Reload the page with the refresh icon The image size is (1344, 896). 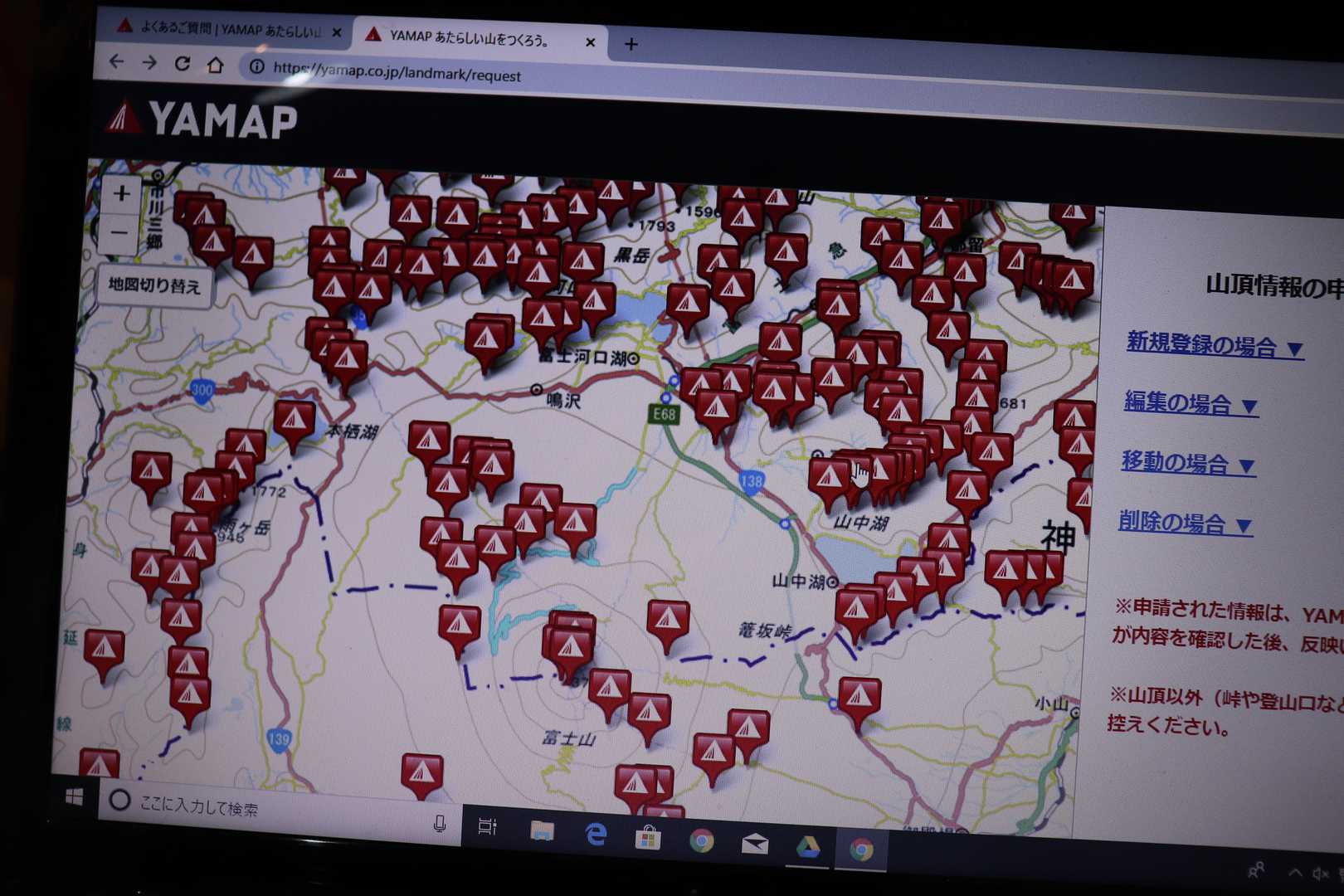pyautogui.click(x=182, y=64)
